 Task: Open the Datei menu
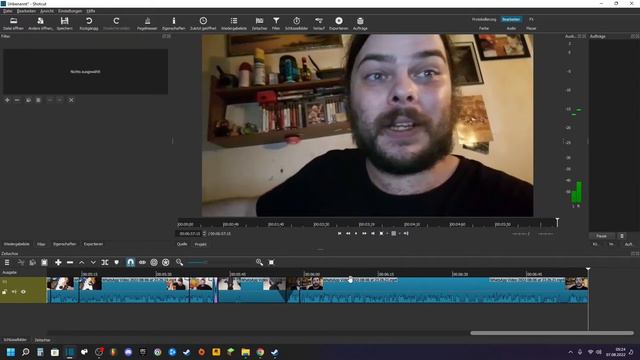7,11
